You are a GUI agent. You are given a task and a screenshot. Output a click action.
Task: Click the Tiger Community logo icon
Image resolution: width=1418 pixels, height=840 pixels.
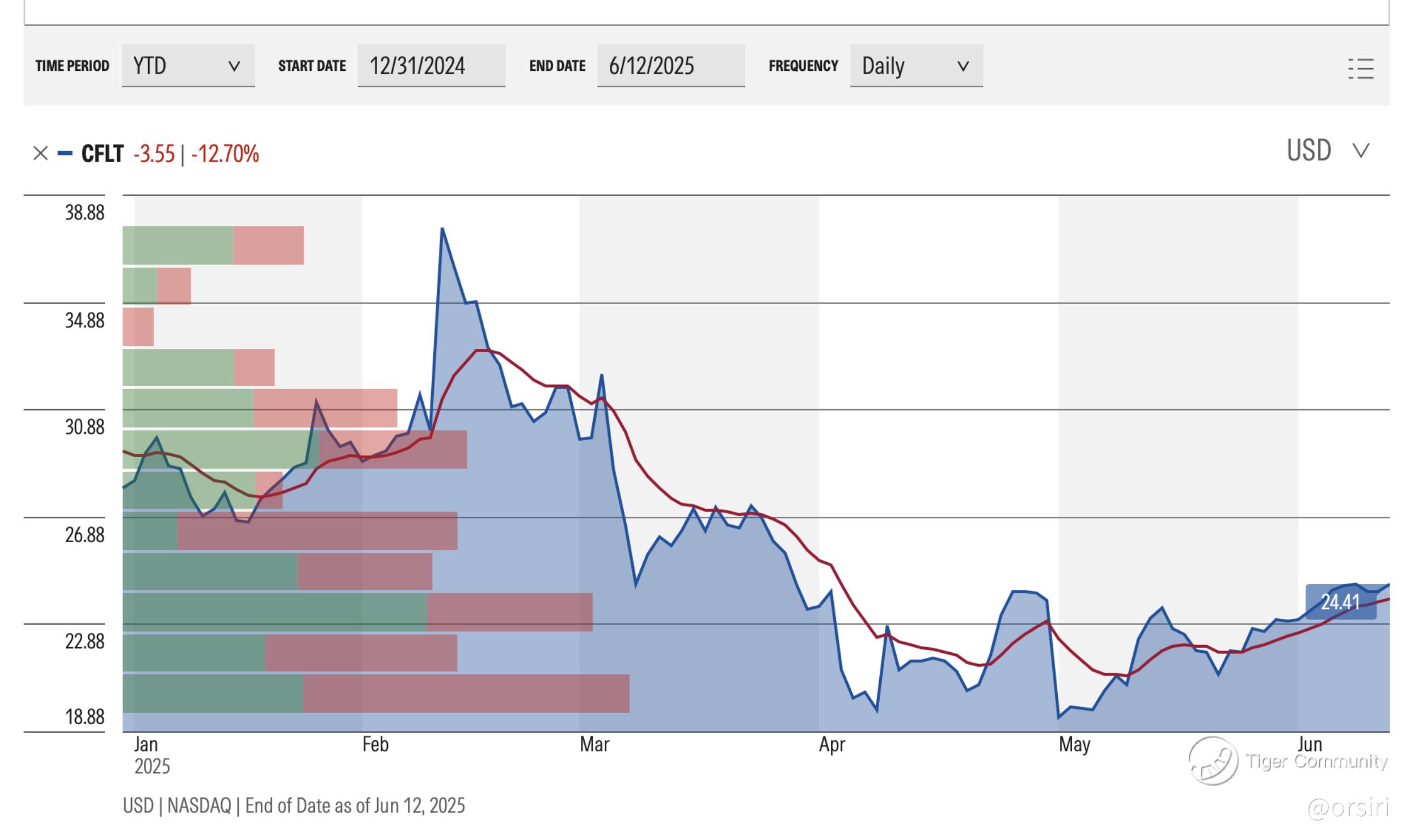pyautogui.click(x=1213, y=760)
